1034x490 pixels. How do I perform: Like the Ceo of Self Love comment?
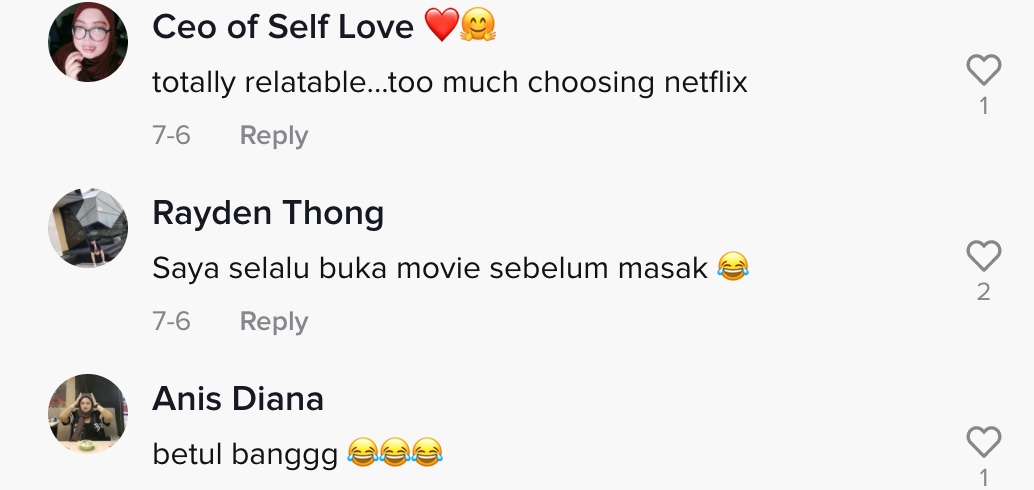coord(984,70)
